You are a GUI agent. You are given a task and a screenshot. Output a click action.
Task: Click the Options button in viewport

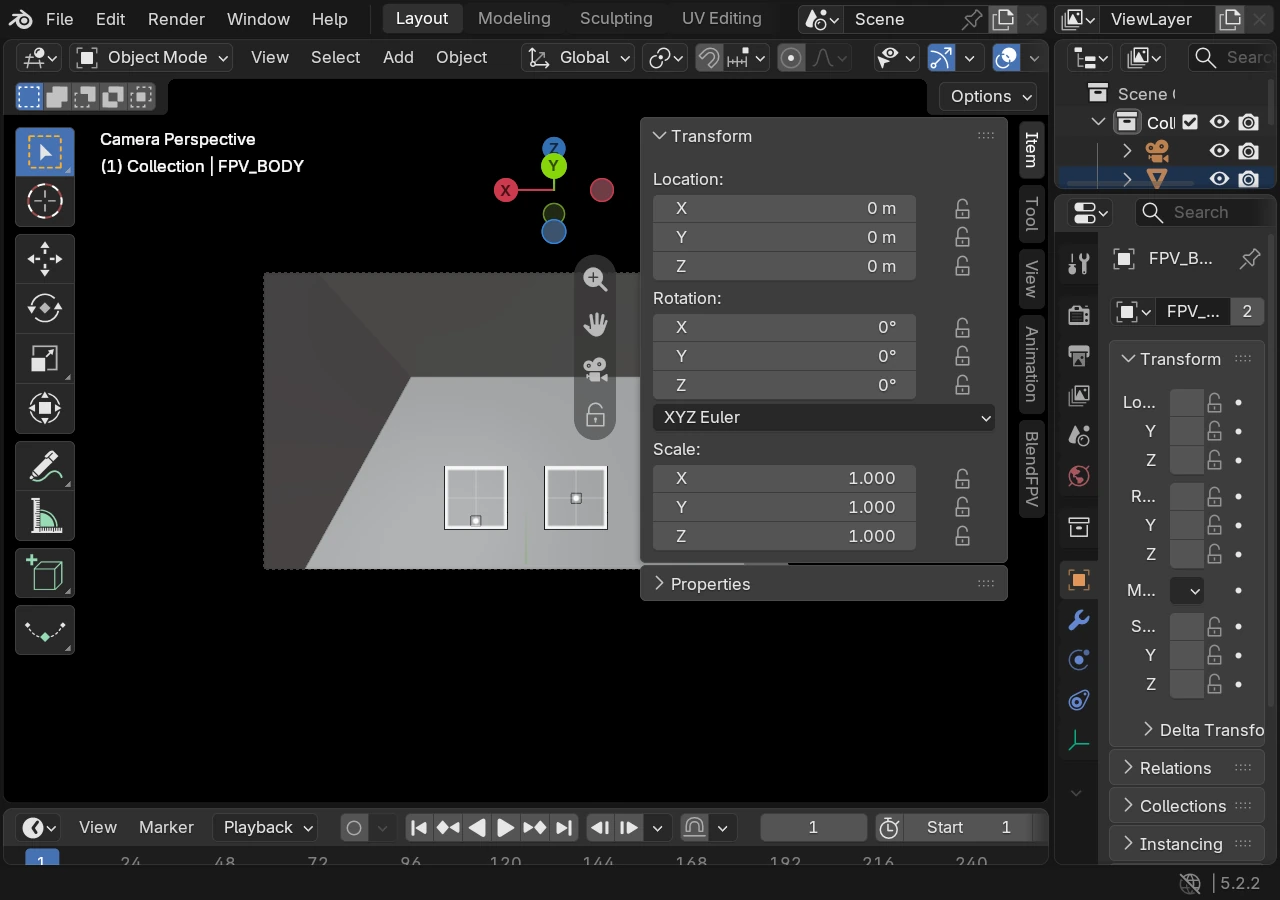click(x=988, y=96)
